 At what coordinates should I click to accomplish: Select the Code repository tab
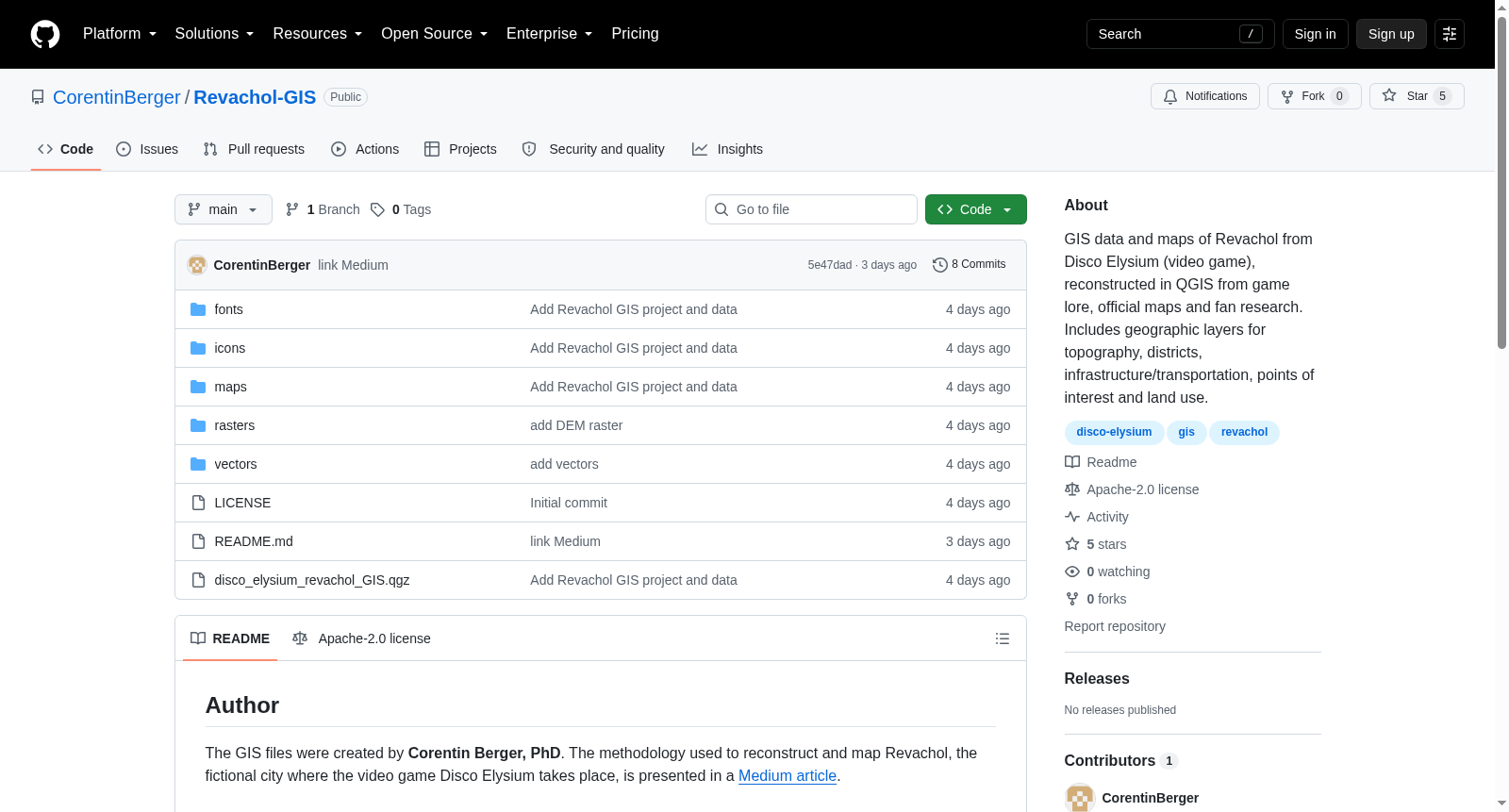tap(66, 149)
